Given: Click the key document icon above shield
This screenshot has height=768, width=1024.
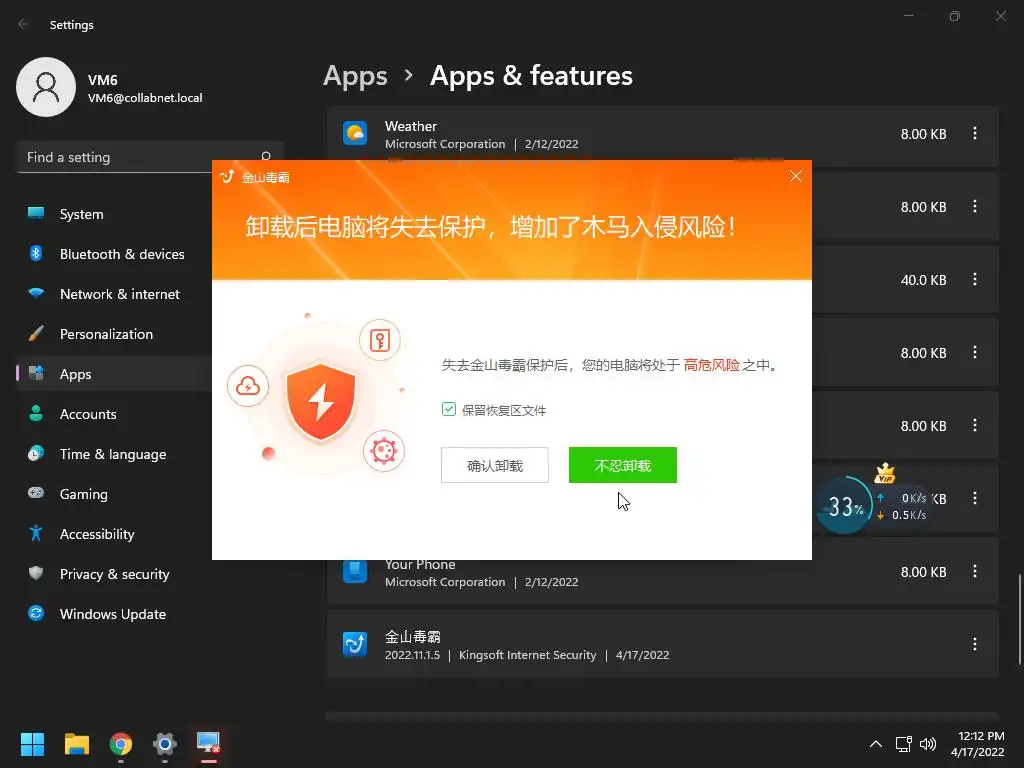Looking at the screenshot, I should click(379, 340).
